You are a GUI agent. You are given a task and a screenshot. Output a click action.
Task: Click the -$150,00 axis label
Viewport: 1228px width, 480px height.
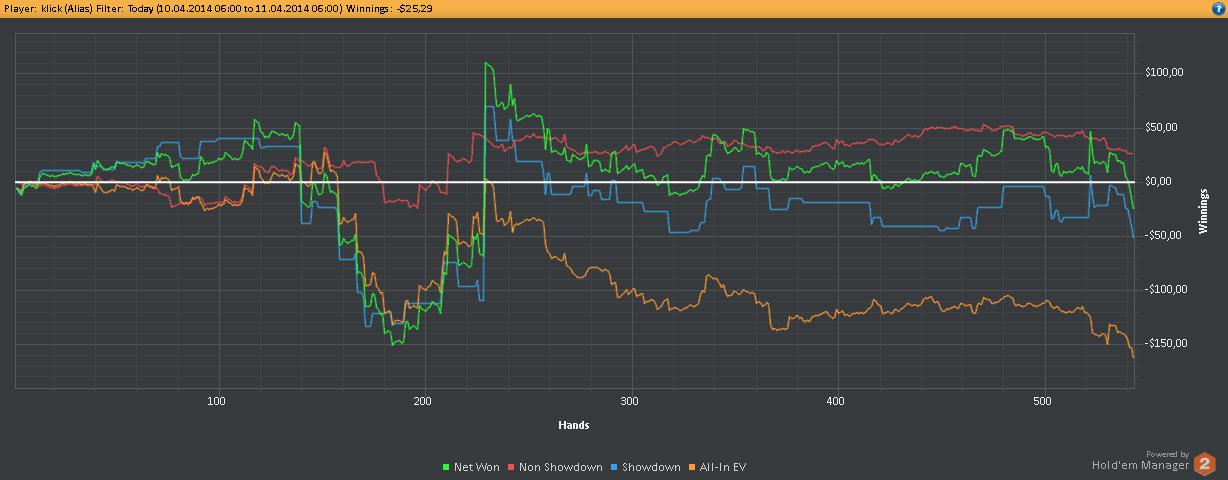1165,343
